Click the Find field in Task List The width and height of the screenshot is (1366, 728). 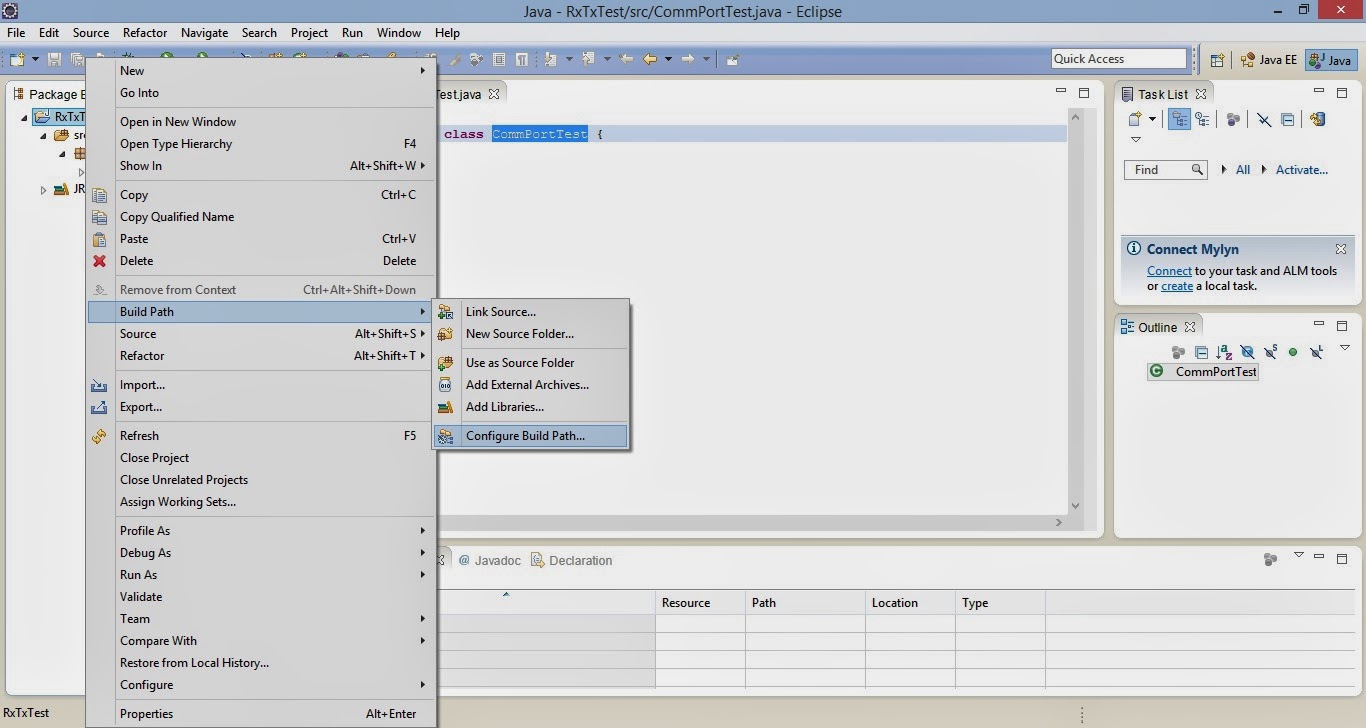[x=1165, y=170]
